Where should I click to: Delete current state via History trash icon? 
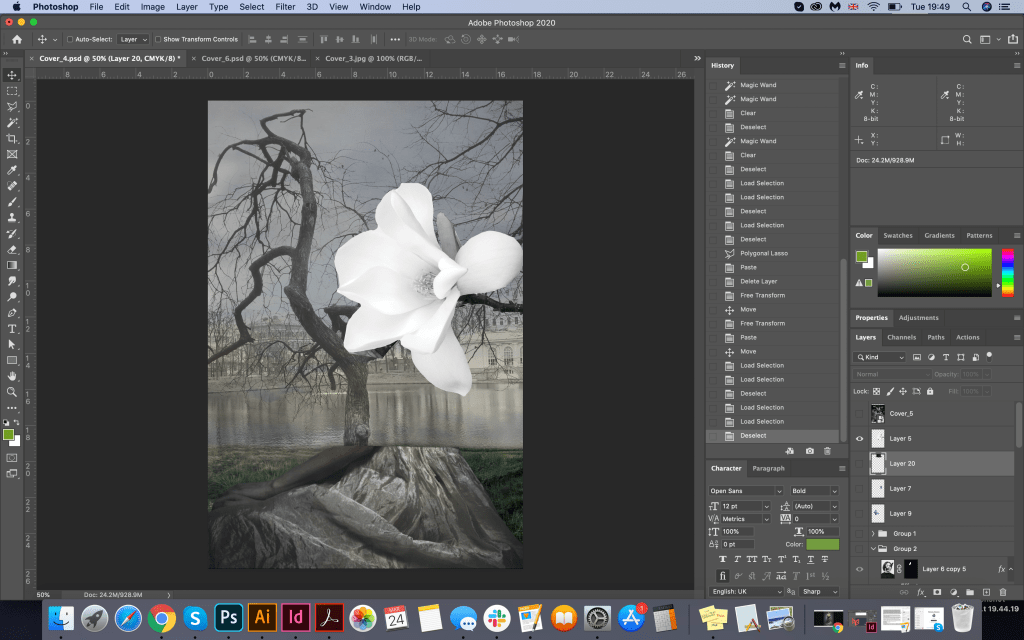pos(827,451)
